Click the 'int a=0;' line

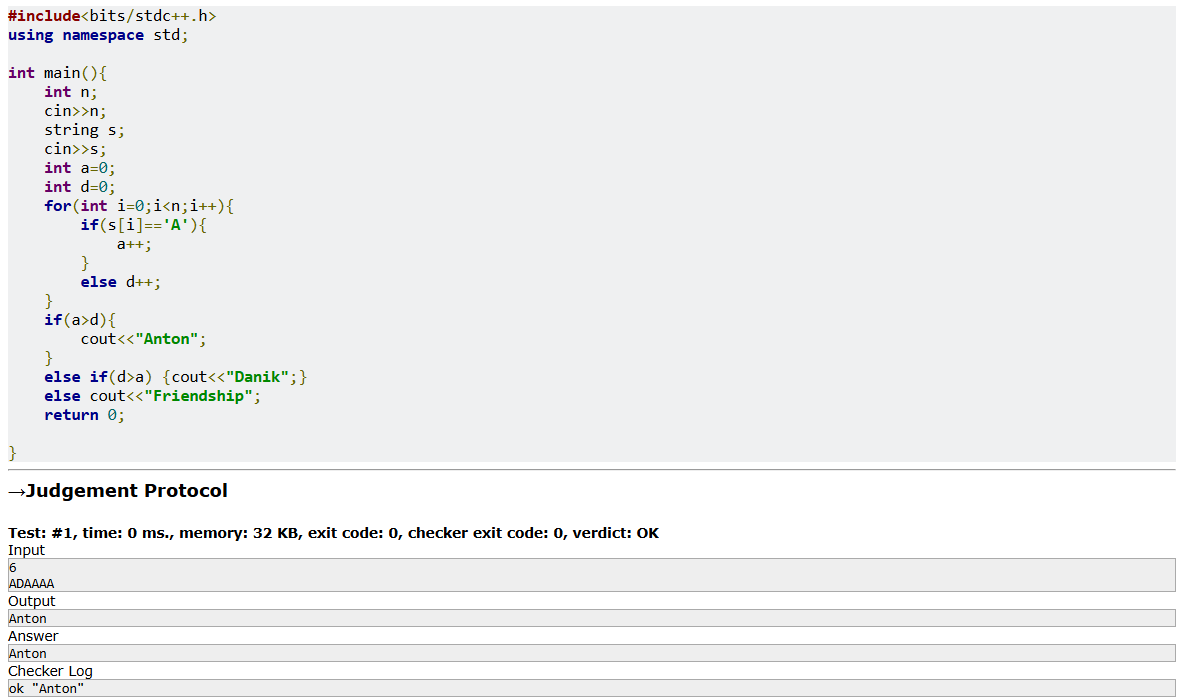point(79,168)
